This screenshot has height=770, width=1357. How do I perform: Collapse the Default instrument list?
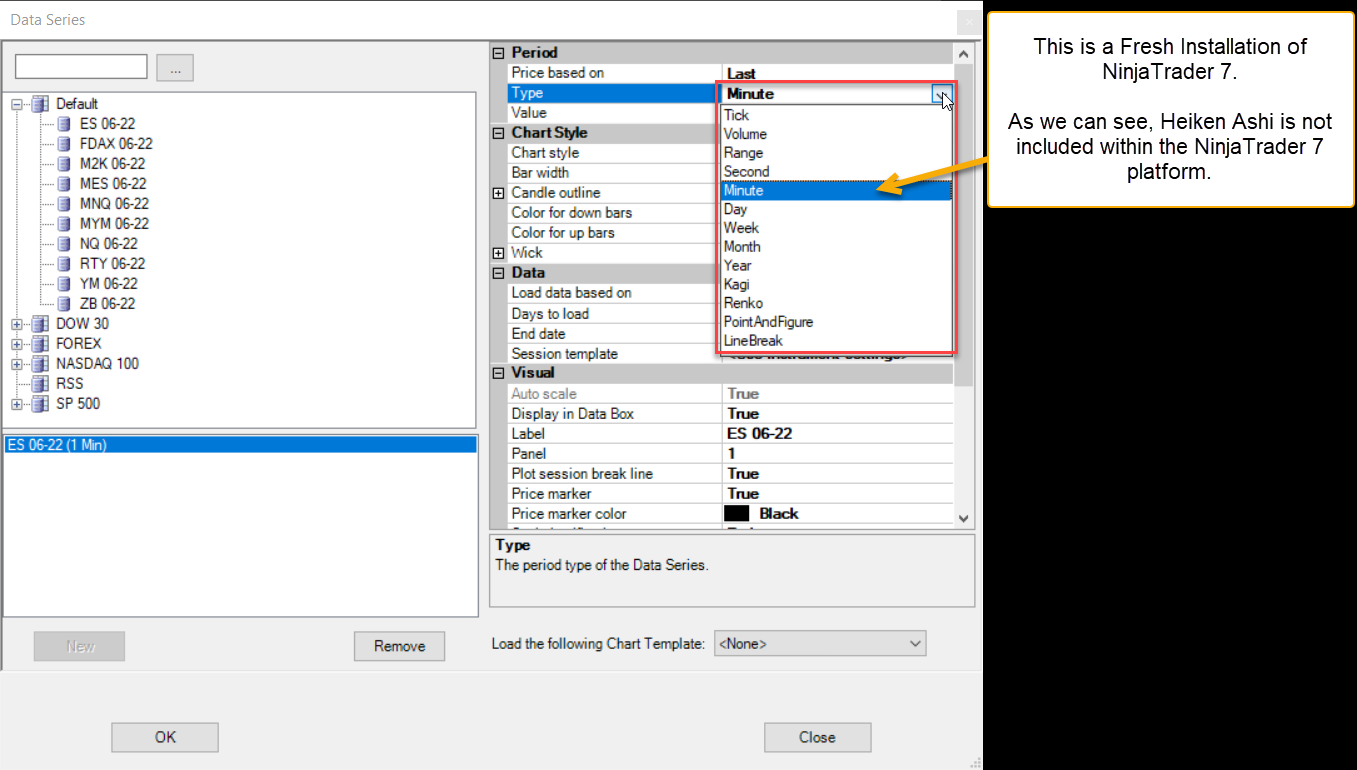(17, 104)
